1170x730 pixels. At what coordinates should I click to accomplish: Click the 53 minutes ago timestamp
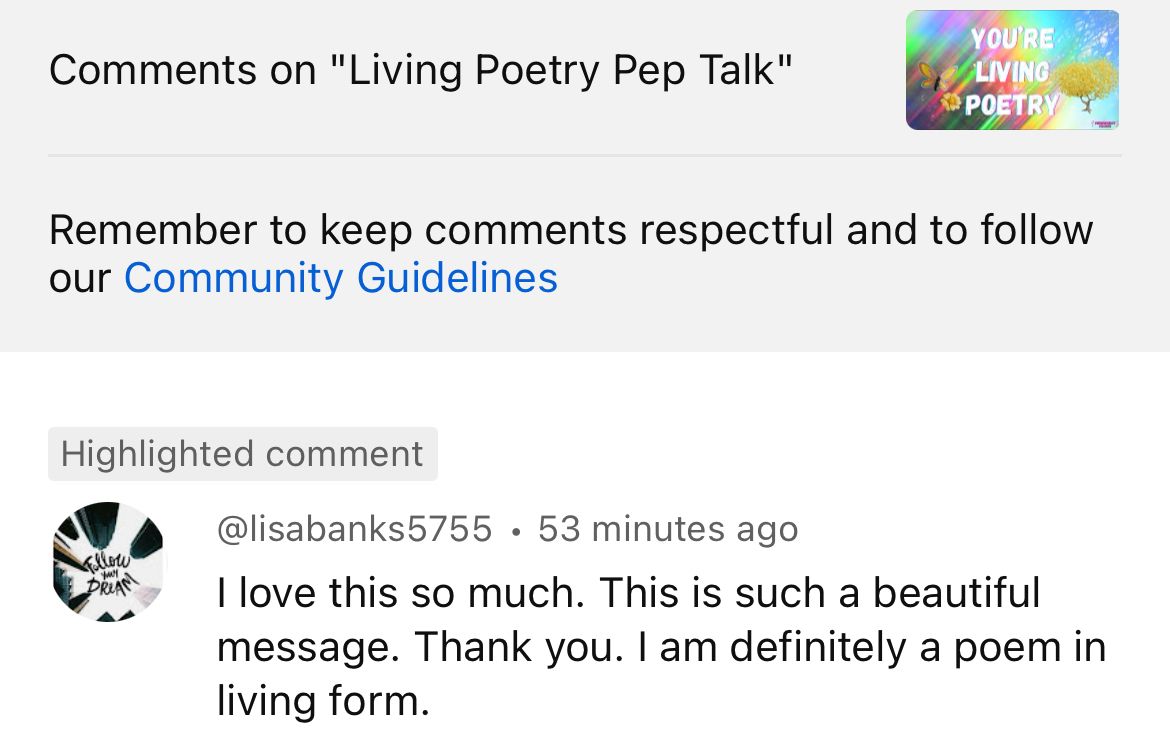667,528
